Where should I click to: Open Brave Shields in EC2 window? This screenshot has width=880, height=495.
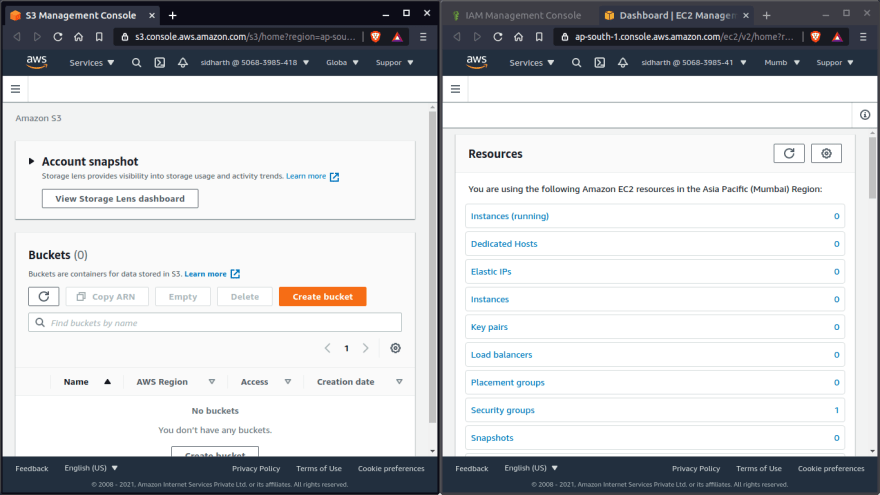point(815,37)
